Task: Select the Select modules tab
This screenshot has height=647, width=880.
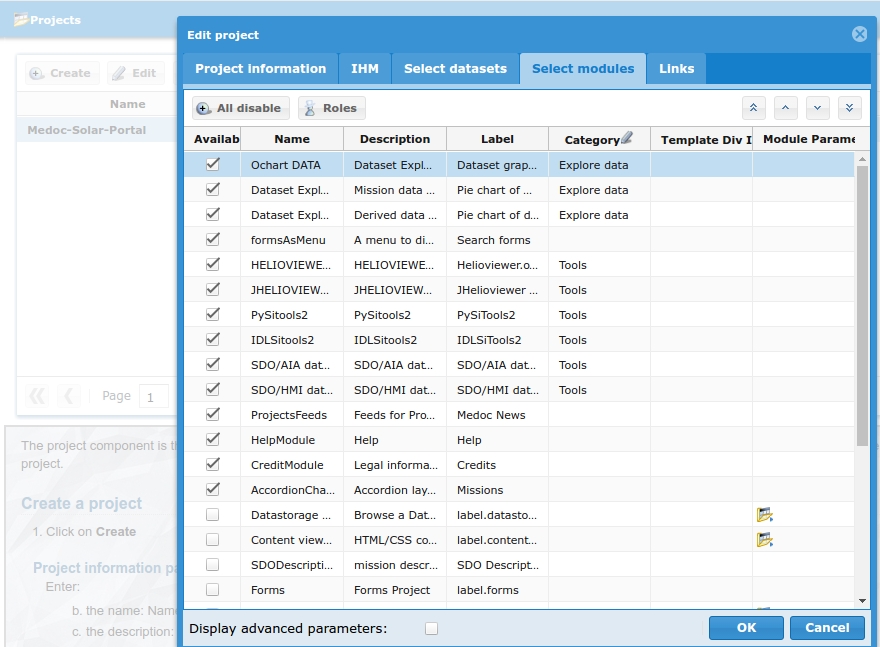Action: tap(583, 68)
